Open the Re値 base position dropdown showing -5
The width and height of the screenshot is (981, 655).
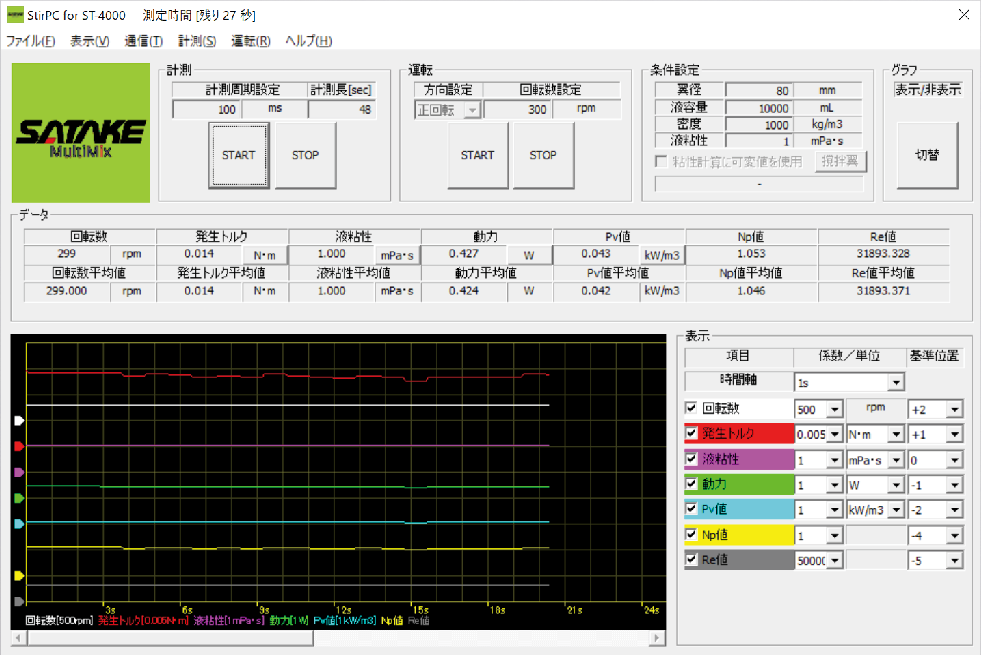point(955,561)
